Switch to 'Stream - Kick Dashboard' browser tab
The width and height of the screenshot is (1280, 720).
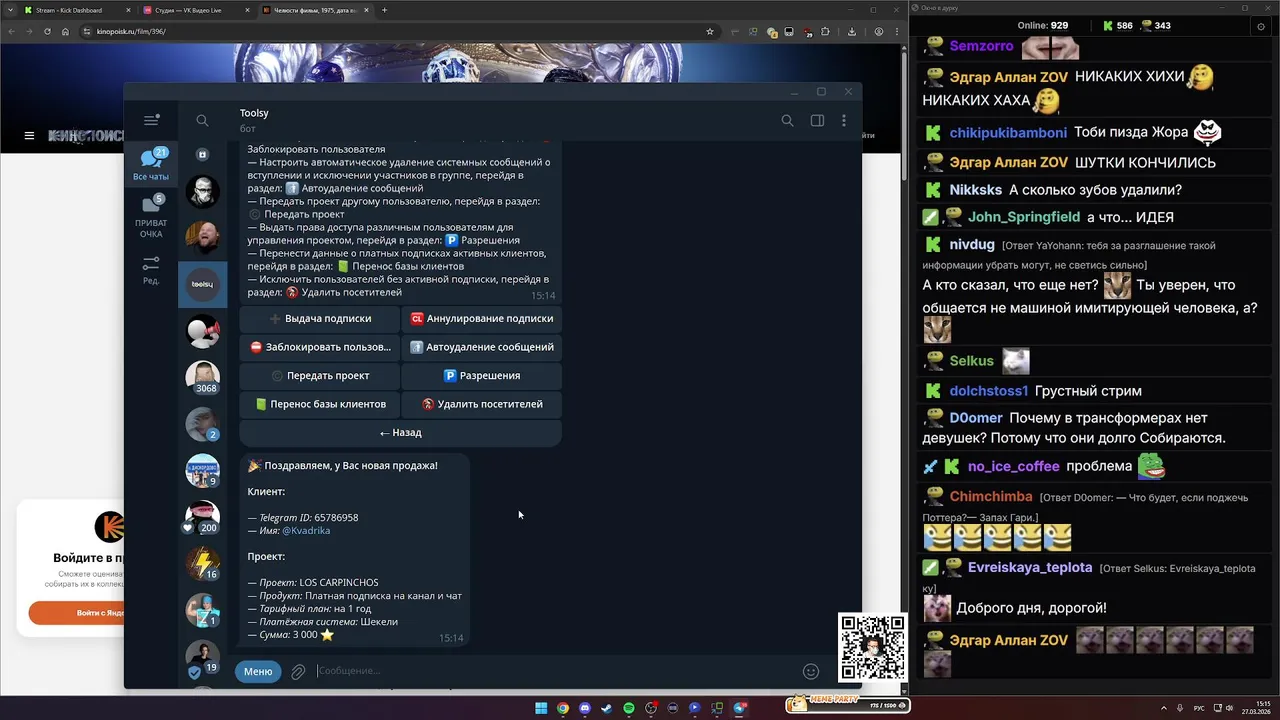76,10
